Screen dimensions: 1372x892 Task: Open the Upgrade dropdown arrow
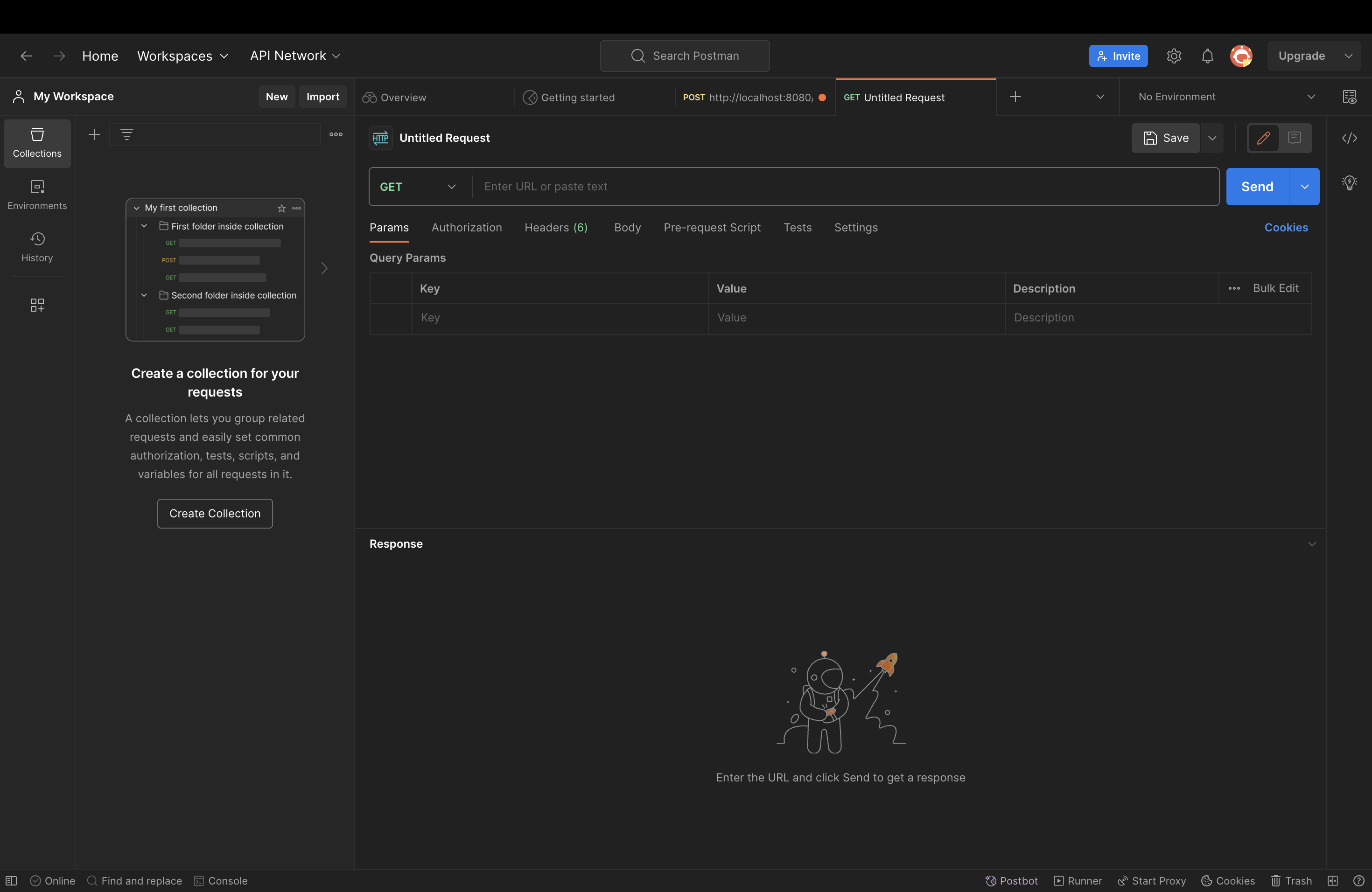1348,56
